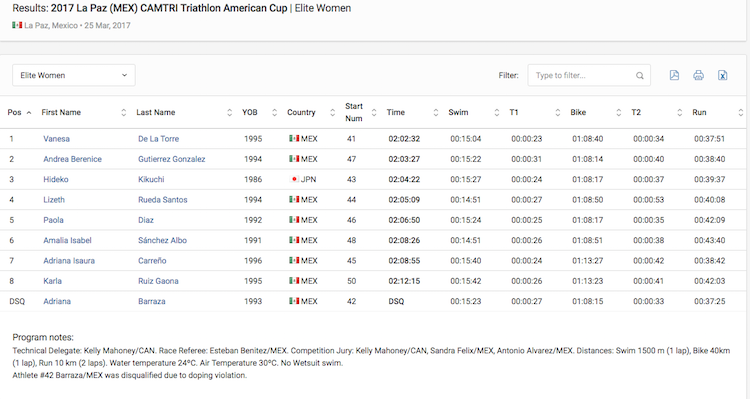This screenshot has height=399, width=750.
Task: Sort table by YOB column
Action: pyautogui.click(x=259, y=112)
